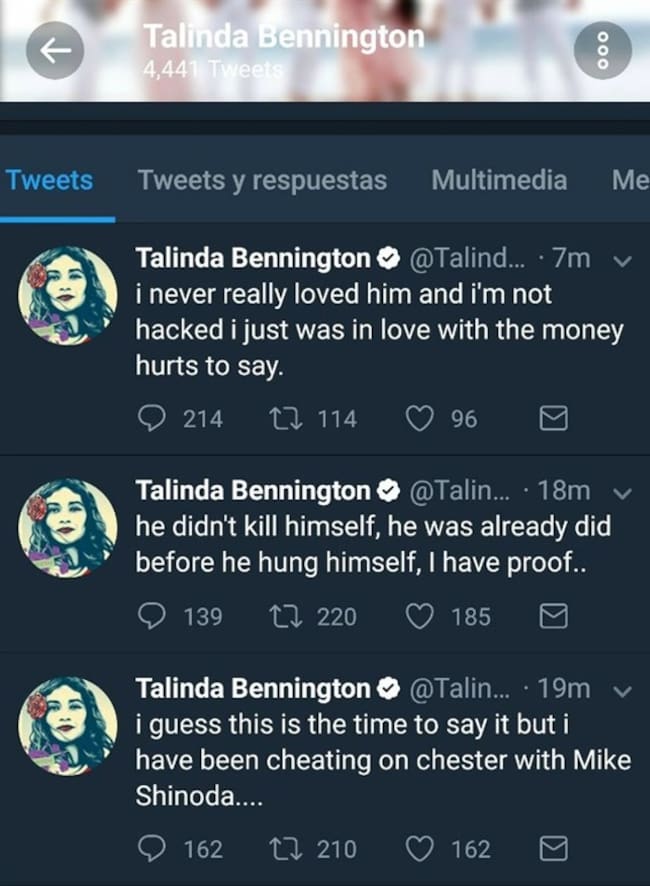The height and width of the screenshot is (886, 650).
Task: Share the 7m tweet via message
Action: (553, 419)
